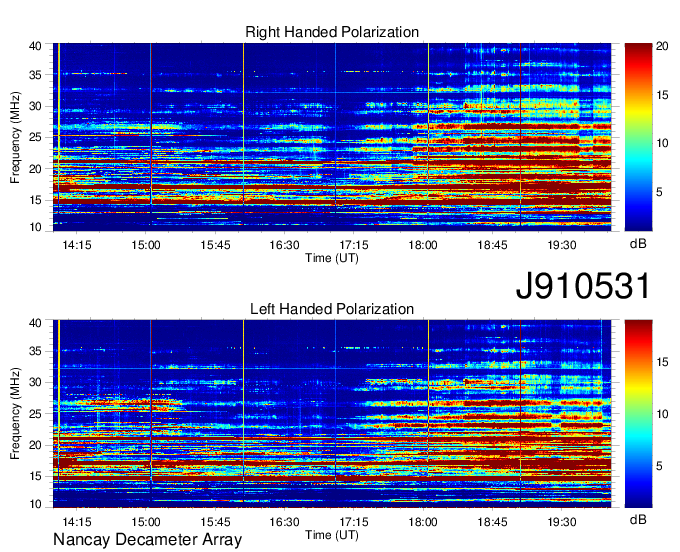Click the 14:15 time tick of the left-handed plot
The width and height of the screenshot is (680, 552).
(77, 522)
